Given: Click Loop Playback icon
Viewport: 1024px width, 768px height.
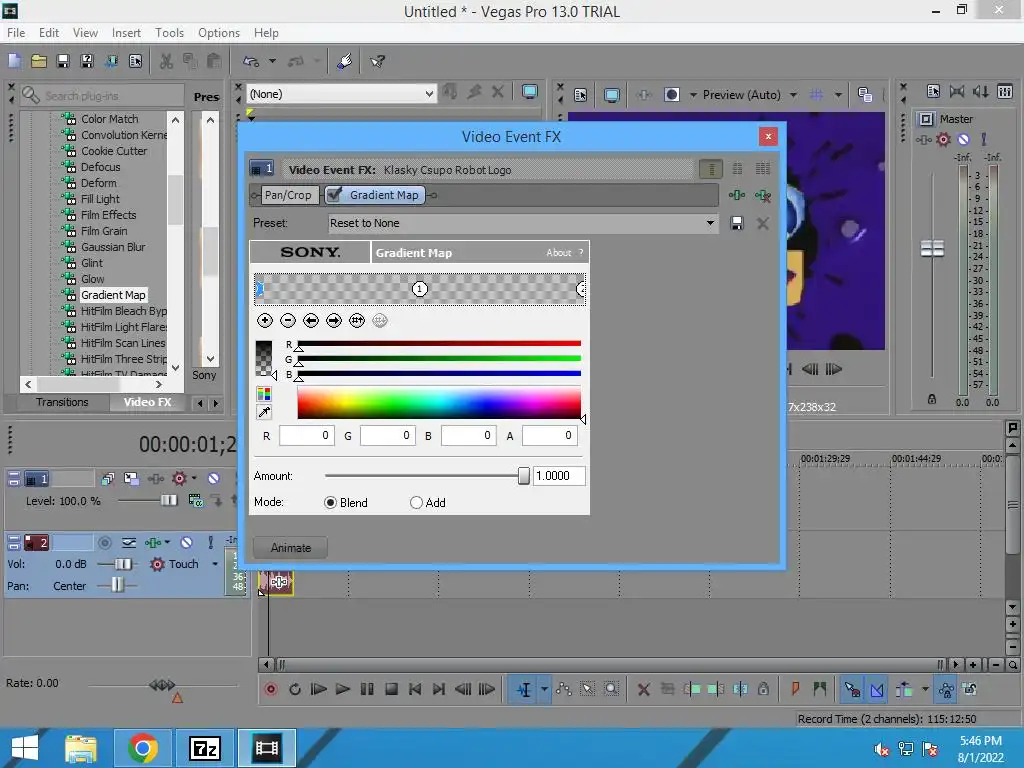Looking at the screenshot, I should pos(295,689).
